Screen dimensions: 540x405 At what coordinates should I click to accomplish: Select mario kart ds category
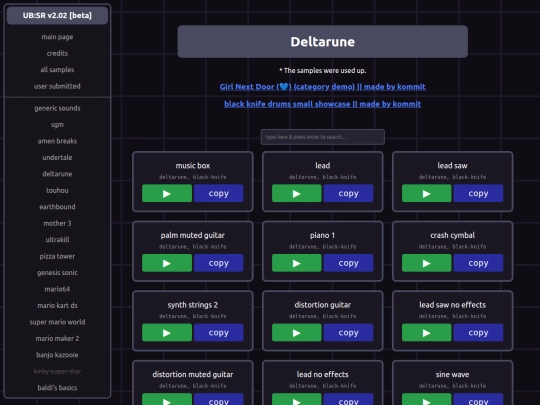click(57, 305)
